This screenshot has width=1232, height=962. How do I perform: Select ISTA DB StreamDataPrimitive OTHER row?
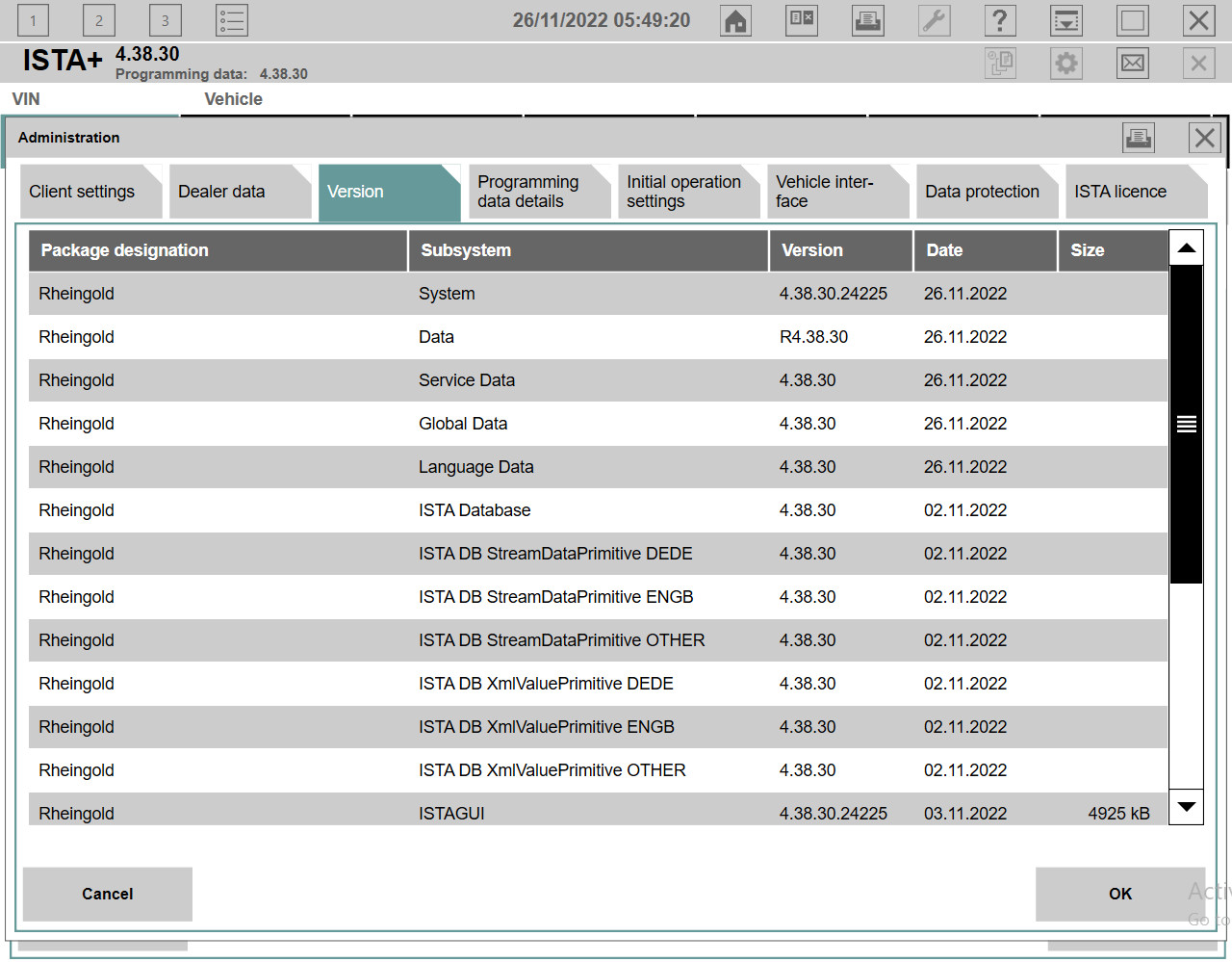(x=598, y=640)
